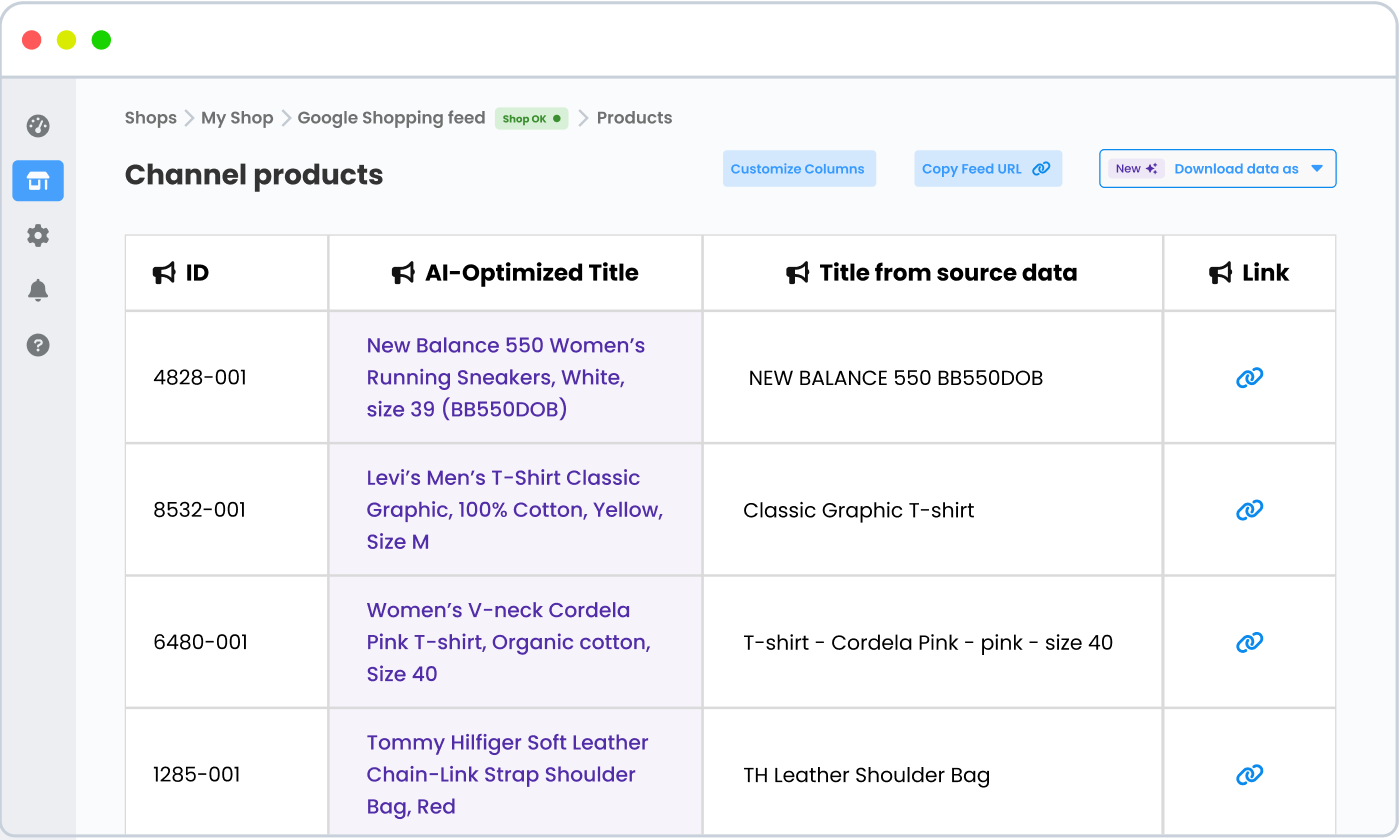The height and width of the screenshot is (840, 1400).
Task: Open the dashboard speedometer icon in sidebar
Action: point(37,126)
